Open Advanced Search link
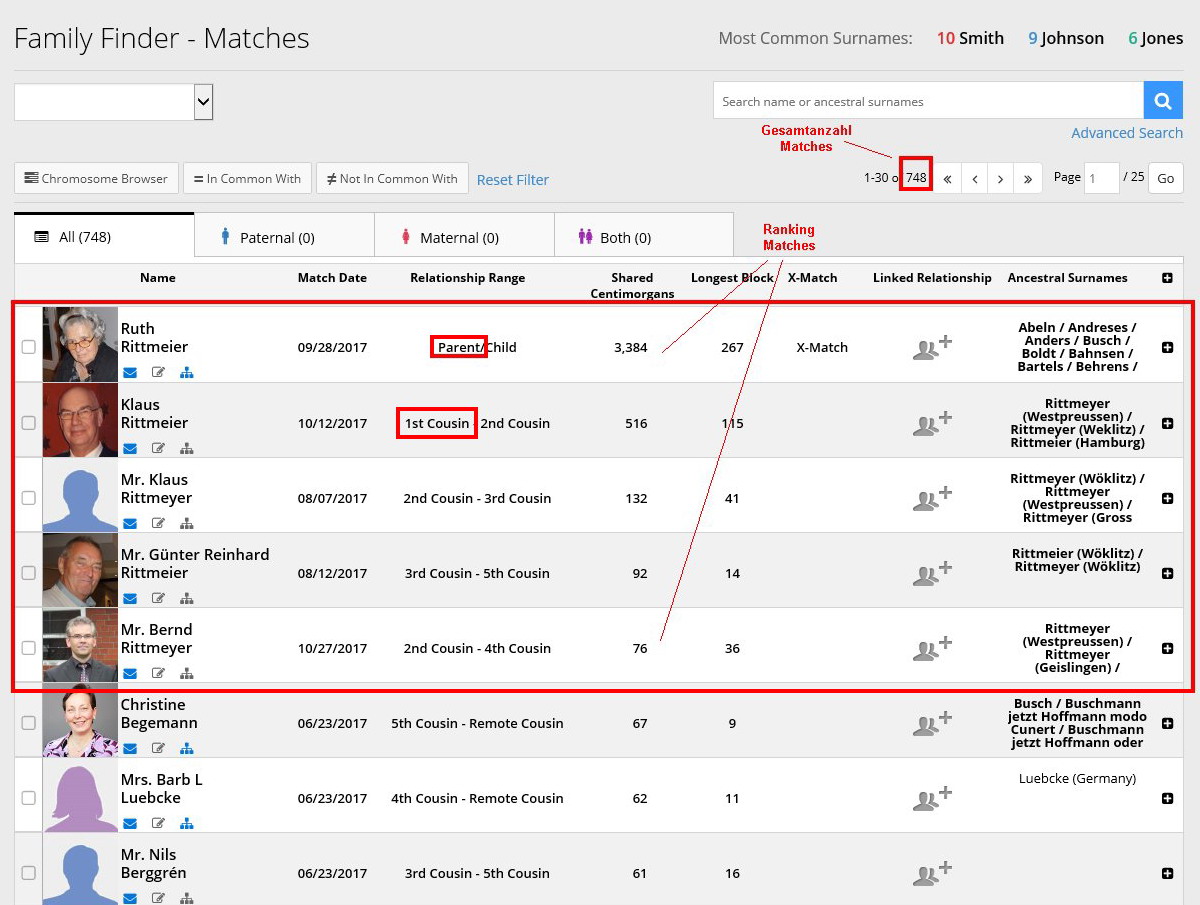Image resolution: width=1200 pixels, height=905 pixels. (1126, 133)
